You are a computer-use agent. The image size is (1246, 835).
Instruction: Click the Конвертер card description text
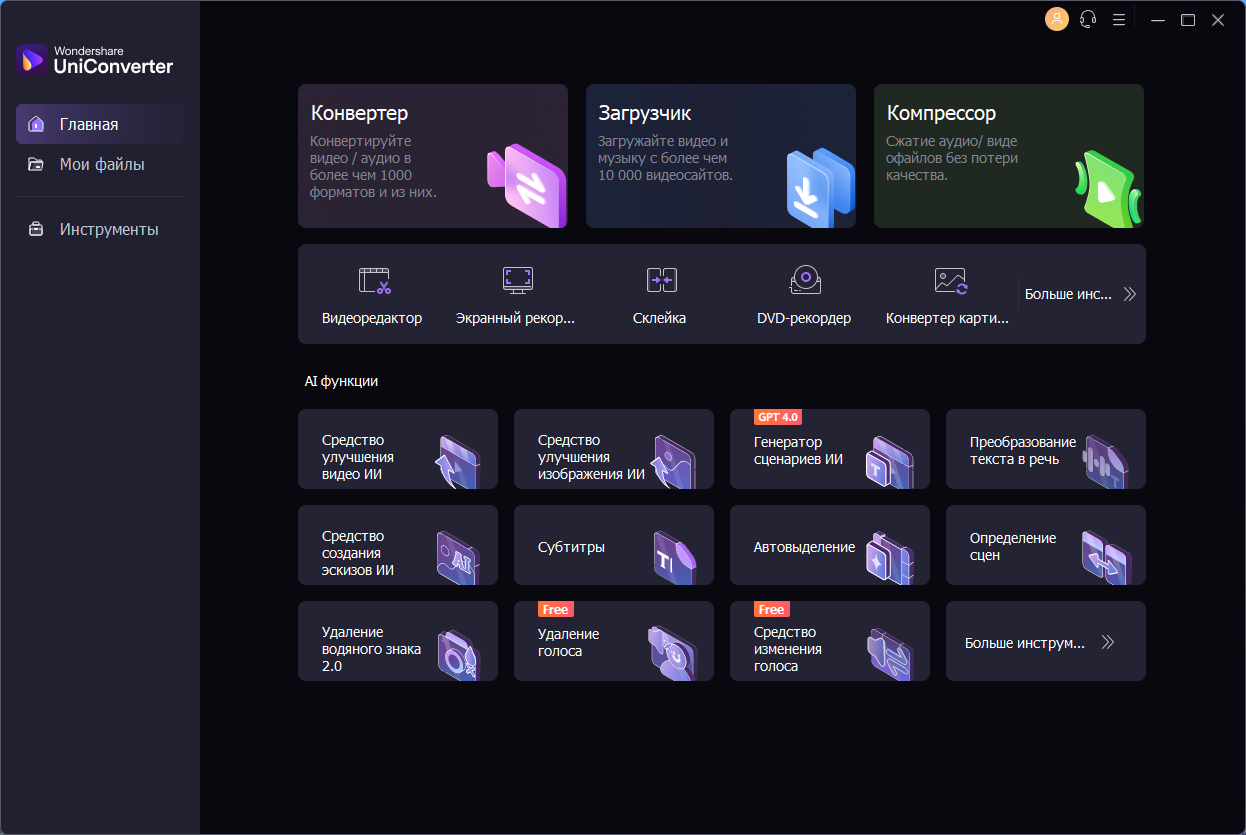click(x=373, y=167)
